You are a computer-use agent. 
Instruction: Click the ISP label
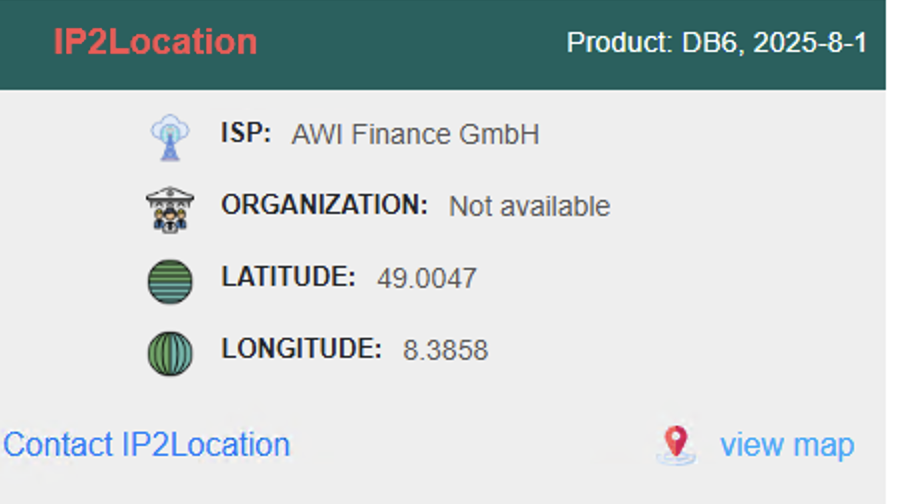pyautogui.click(x=246, y=133)
